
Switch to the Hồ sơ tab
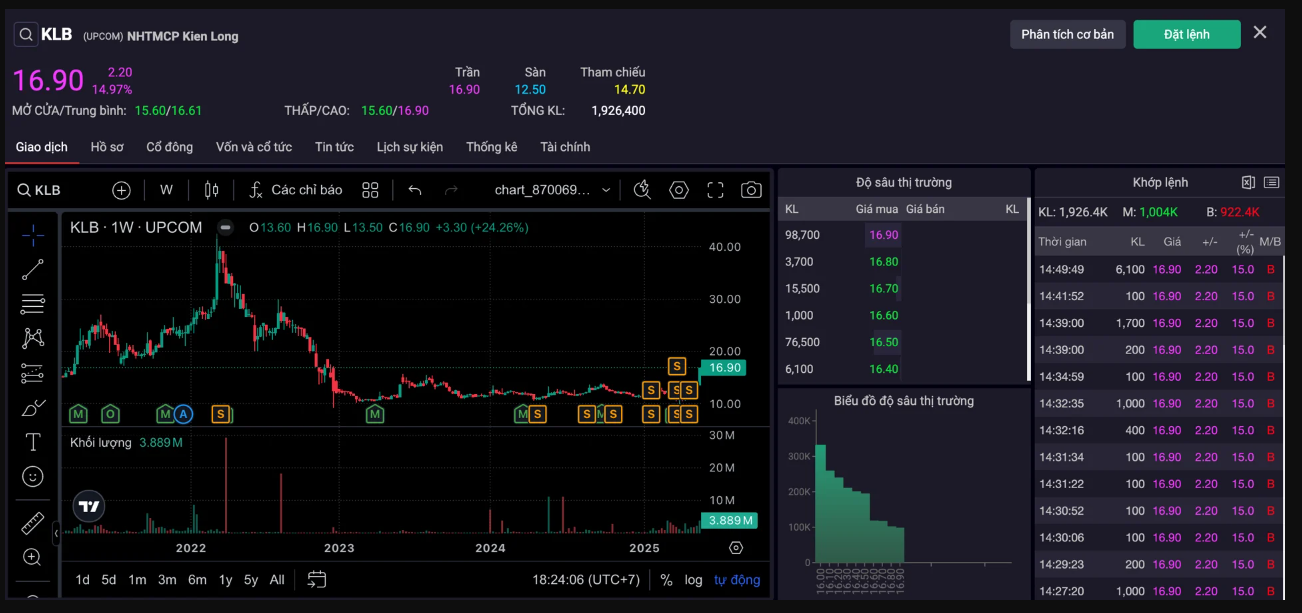[x=107, y=147]
